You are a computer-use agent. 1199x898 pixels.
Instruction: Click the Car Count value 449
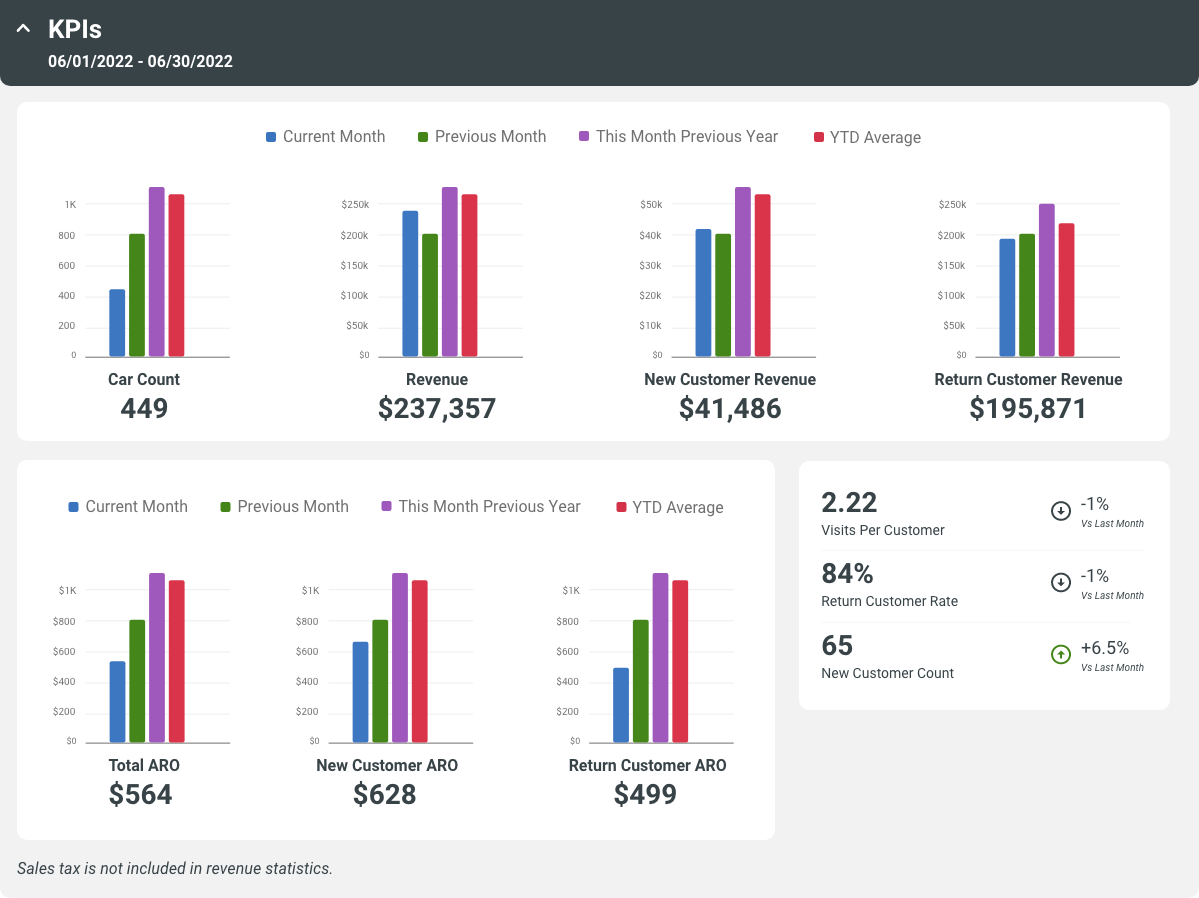pos(144,408)
